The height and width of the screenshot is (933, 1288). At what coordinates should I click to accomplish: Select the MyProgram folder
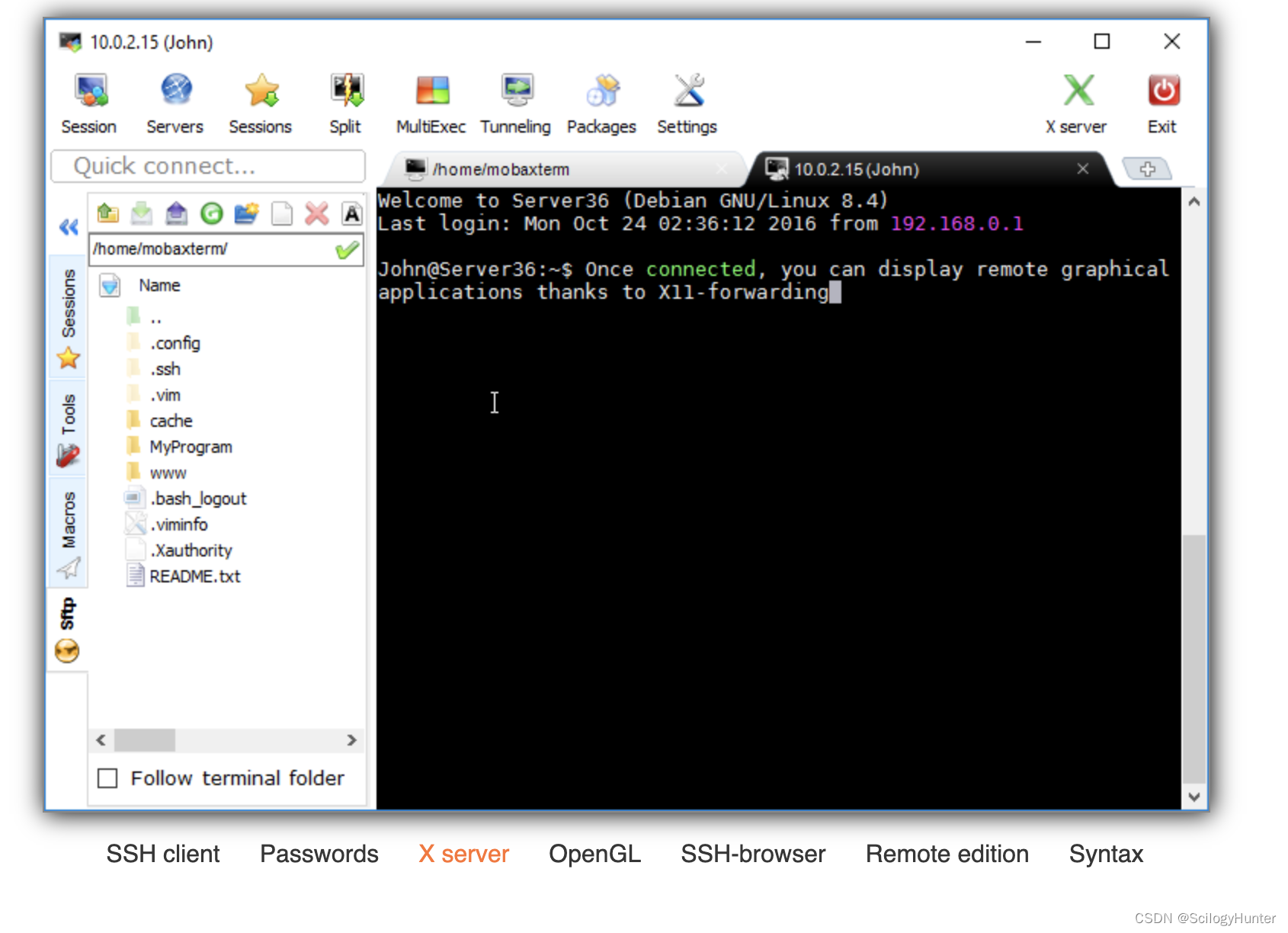click(x=191, y=447)
